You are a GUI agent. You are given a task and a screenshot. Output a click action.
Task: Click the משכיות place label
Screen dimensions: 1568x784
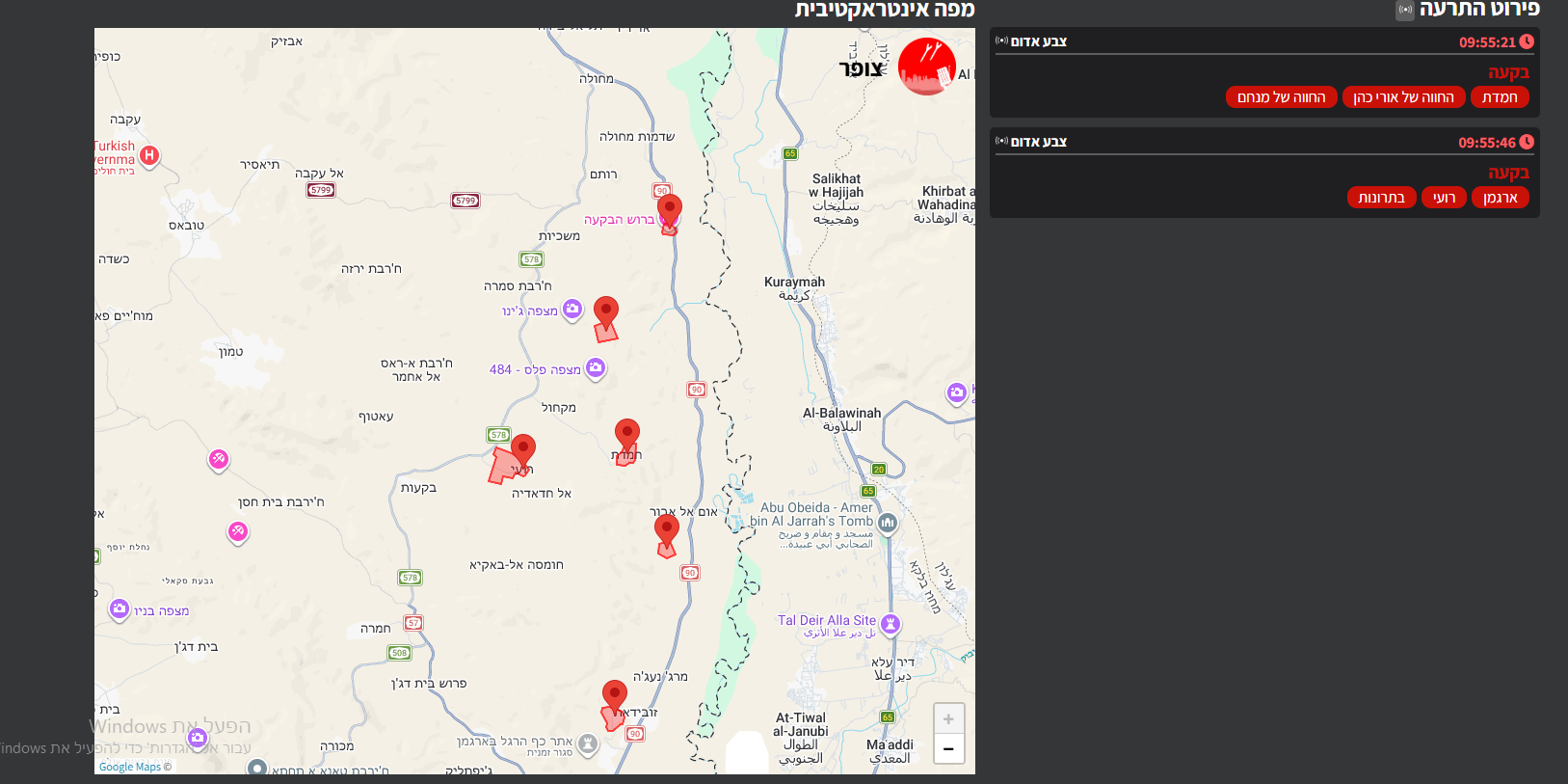(x=559, y=236)
